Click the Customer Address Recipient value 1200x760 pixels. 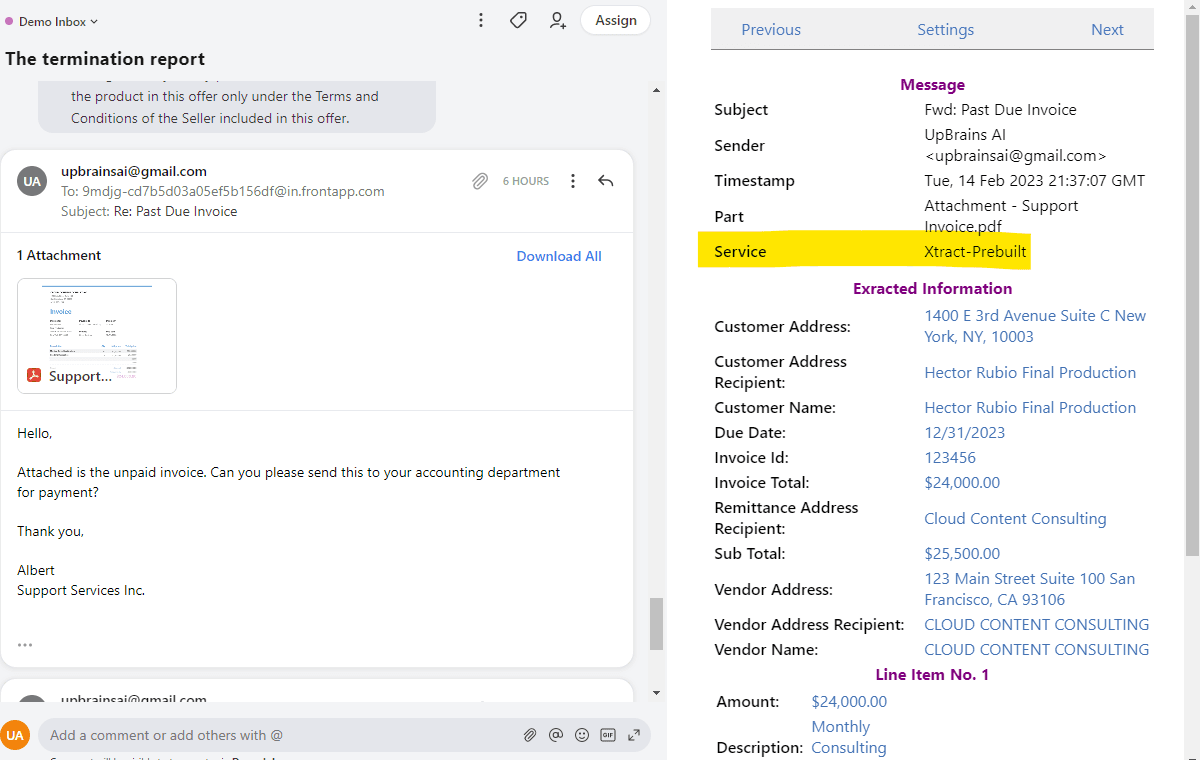1030,373
